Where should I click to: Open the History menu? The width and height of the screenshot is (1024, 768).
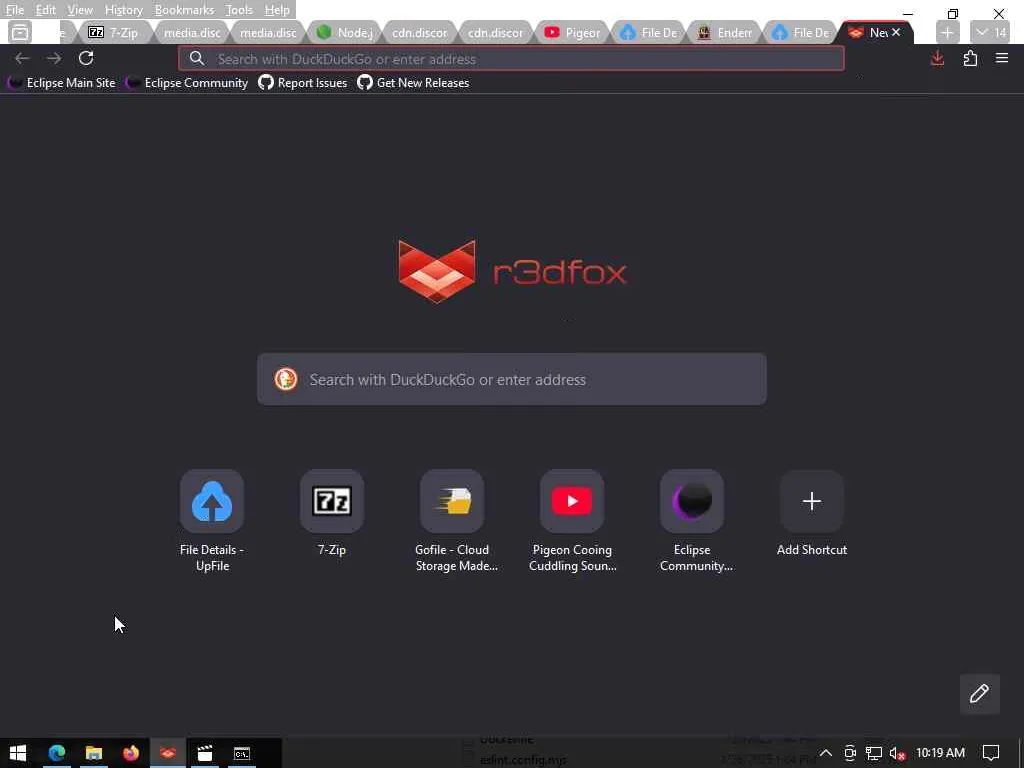(x=123, y=10)
